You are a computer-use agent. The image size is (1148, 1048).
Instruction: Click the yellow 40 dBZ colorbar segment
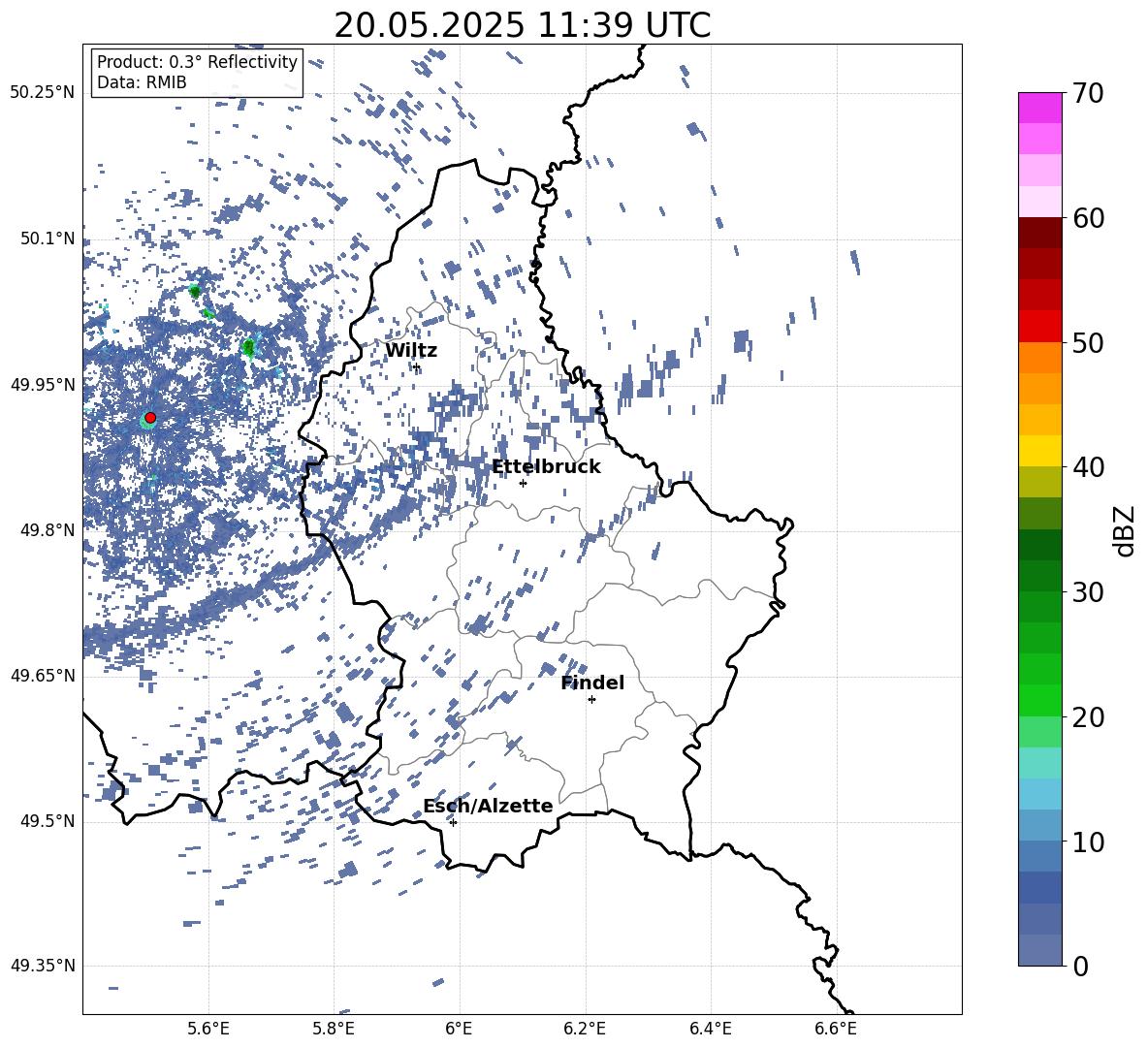coord(1039,451)
